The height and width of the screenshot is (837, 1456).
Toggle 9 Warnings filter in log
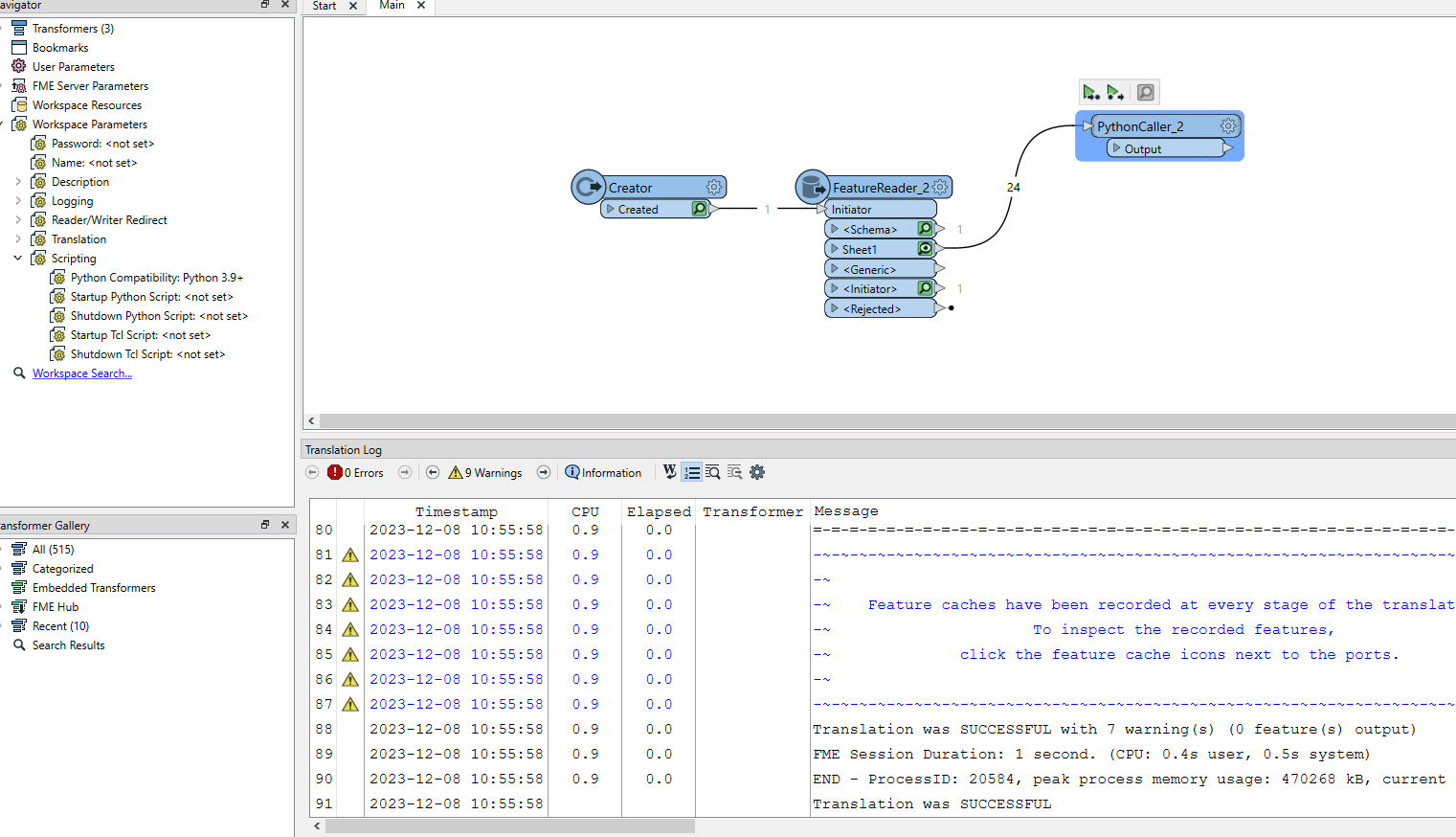tap(485, 472)
